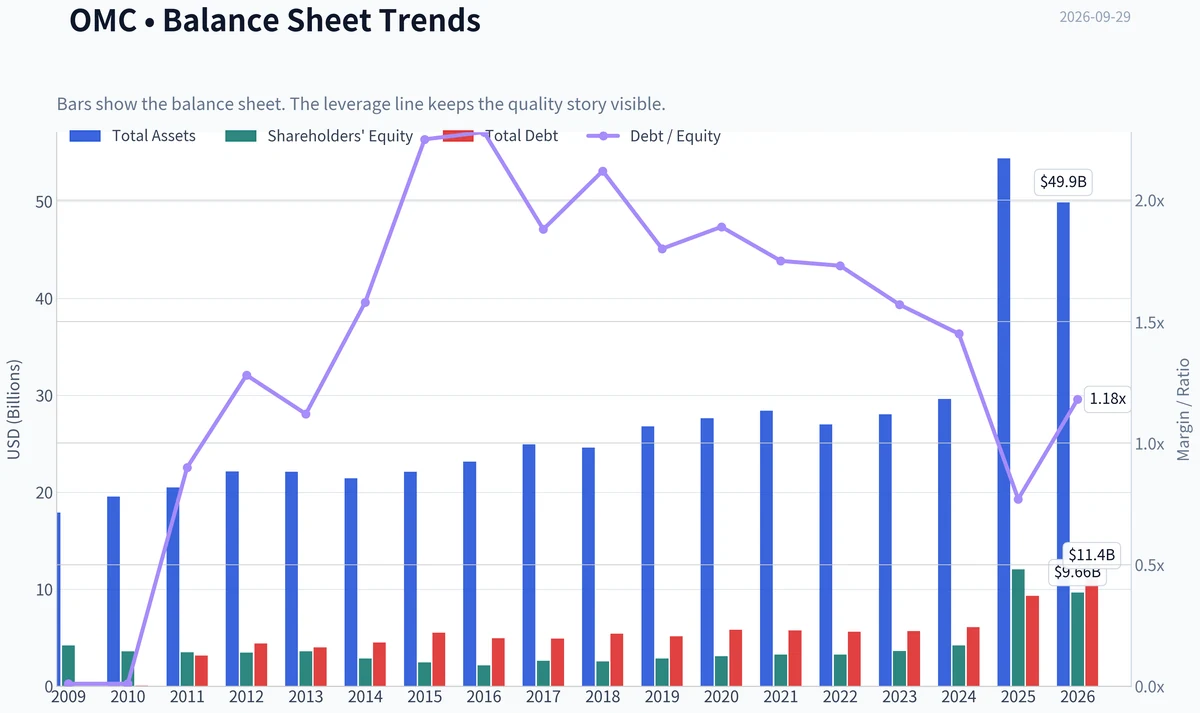Screen dimensions: 1200x713
Task: Click the 1.18x ratio label
Action: tap(1107, 398)
